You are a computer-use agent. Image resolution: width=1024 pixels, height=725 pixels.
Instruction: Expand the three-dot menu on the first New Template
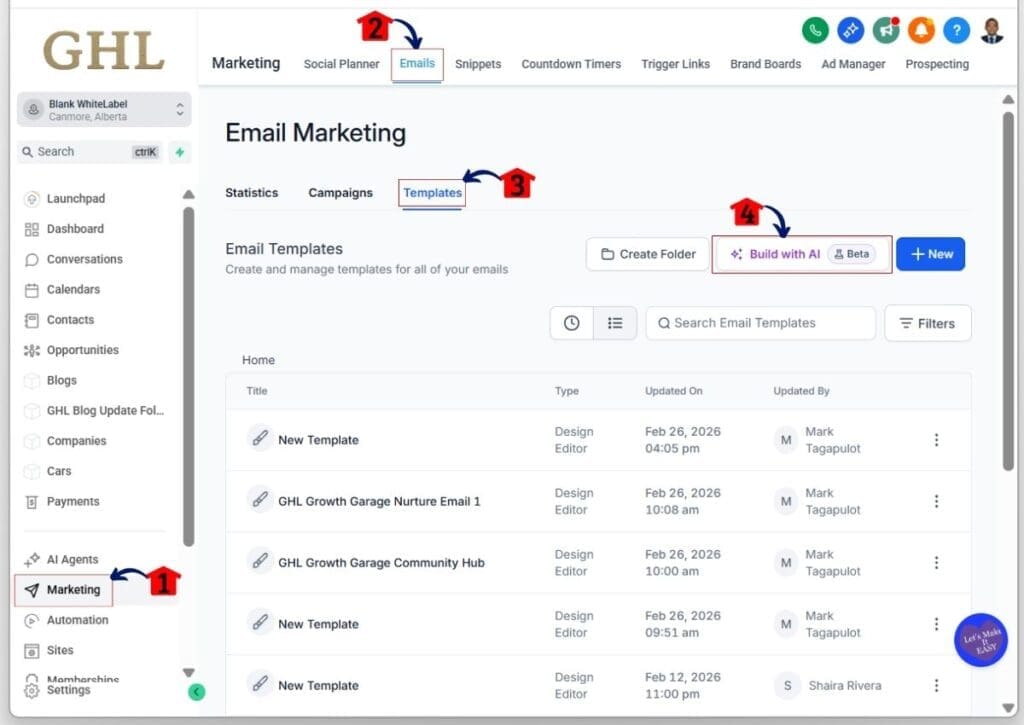coord(936,439)
